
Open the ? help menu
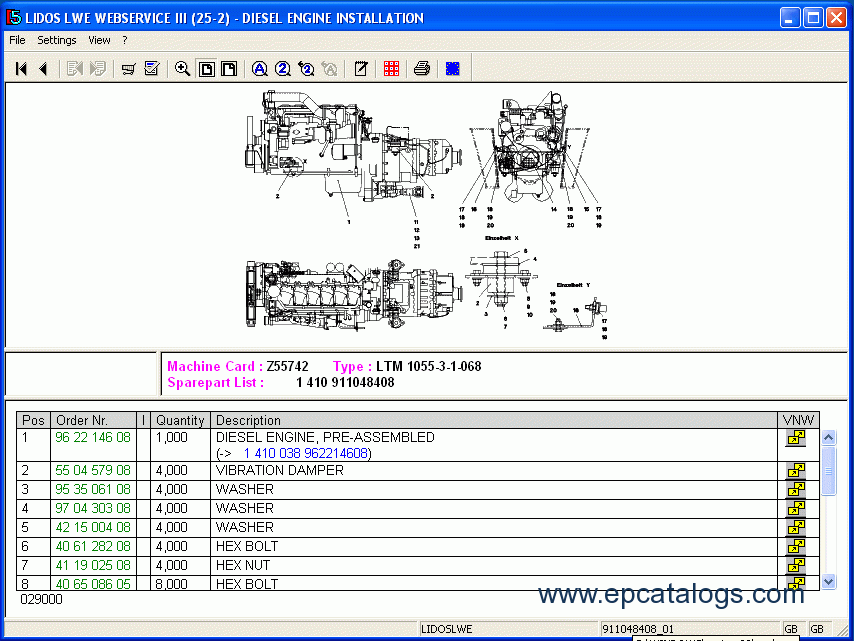point(125,40)
